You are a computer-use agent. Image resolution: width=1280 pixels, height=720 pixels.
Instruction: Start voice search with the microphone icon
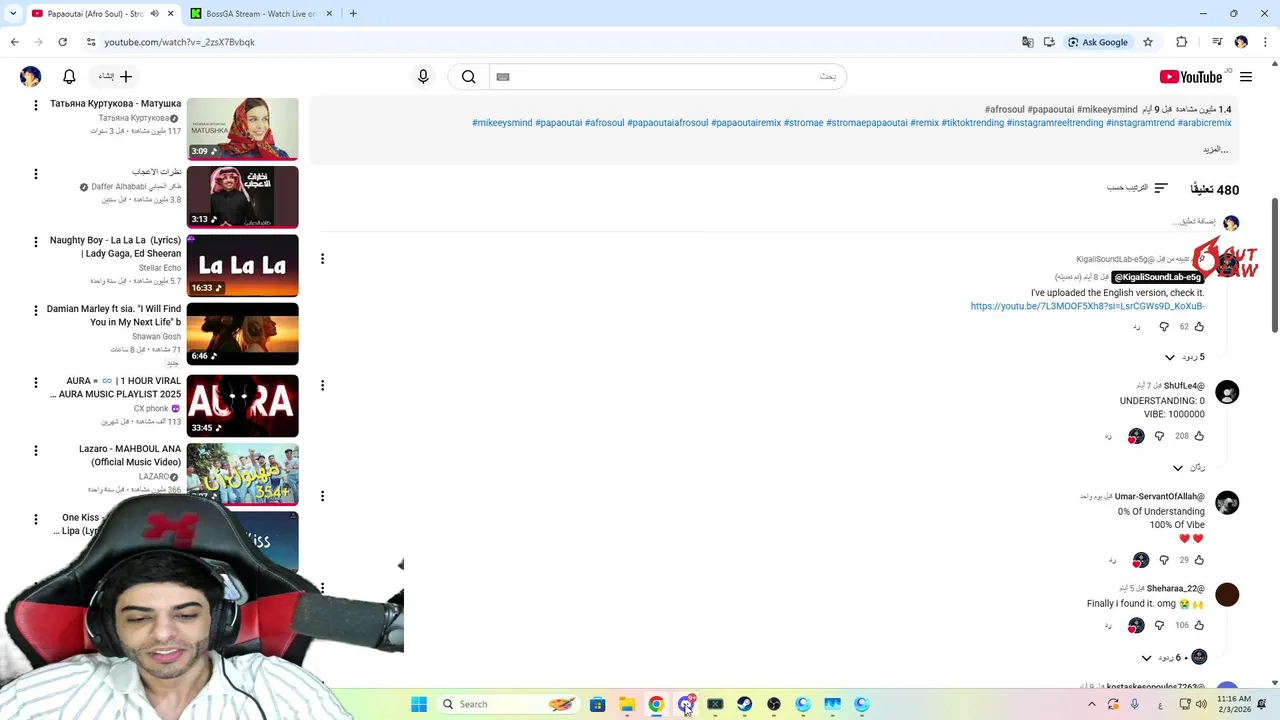(x=423, y=77)
